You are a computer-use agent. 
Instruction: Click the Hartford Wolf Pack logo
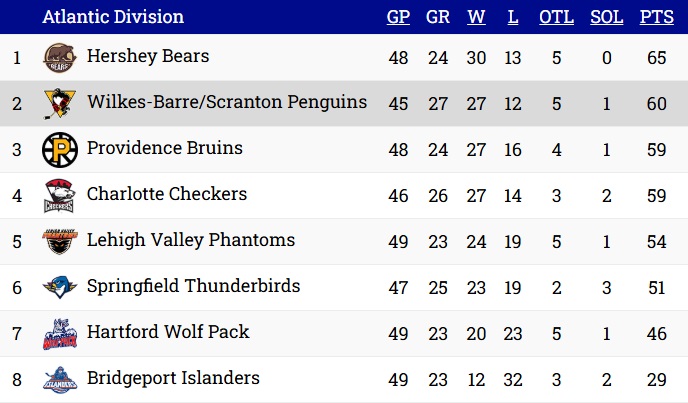(x=60, y=334)
